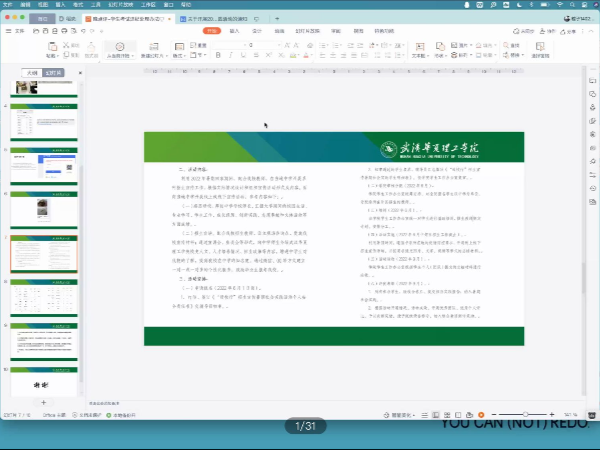Click the play-from-current-slide icon
Viewport: 600px width, 450px height.
tap(120, 49)
